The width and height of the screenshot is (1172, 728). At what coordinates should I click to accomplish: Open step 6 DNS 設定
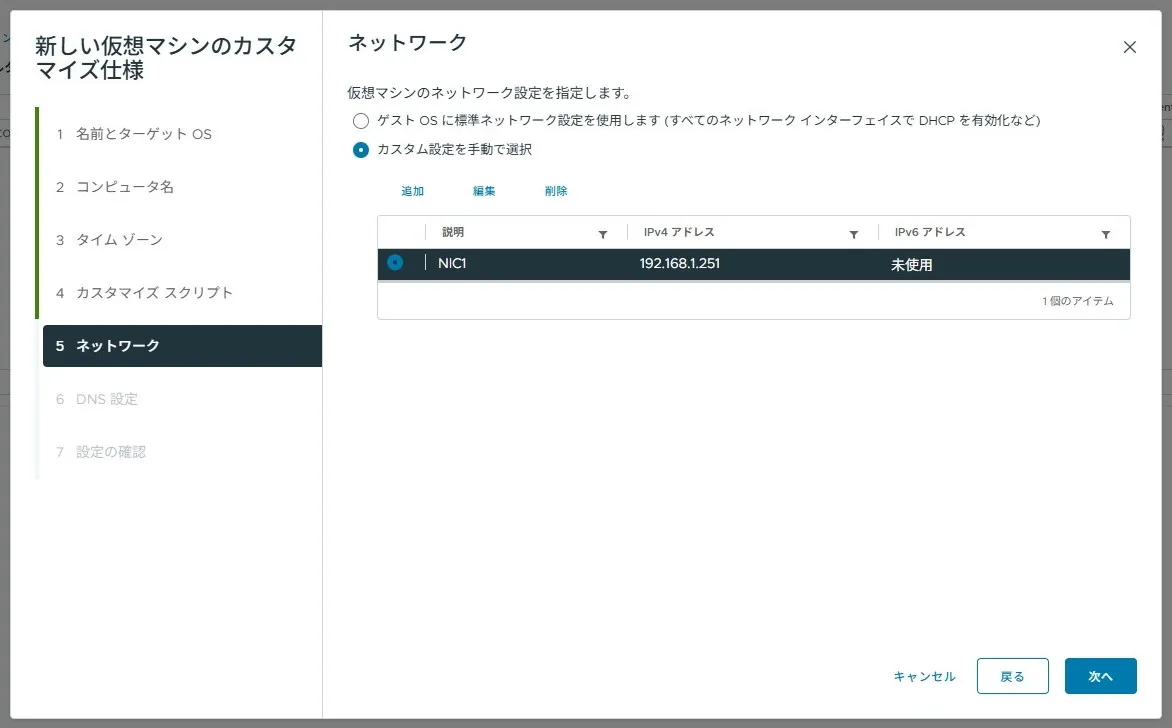tap(182, 399)
